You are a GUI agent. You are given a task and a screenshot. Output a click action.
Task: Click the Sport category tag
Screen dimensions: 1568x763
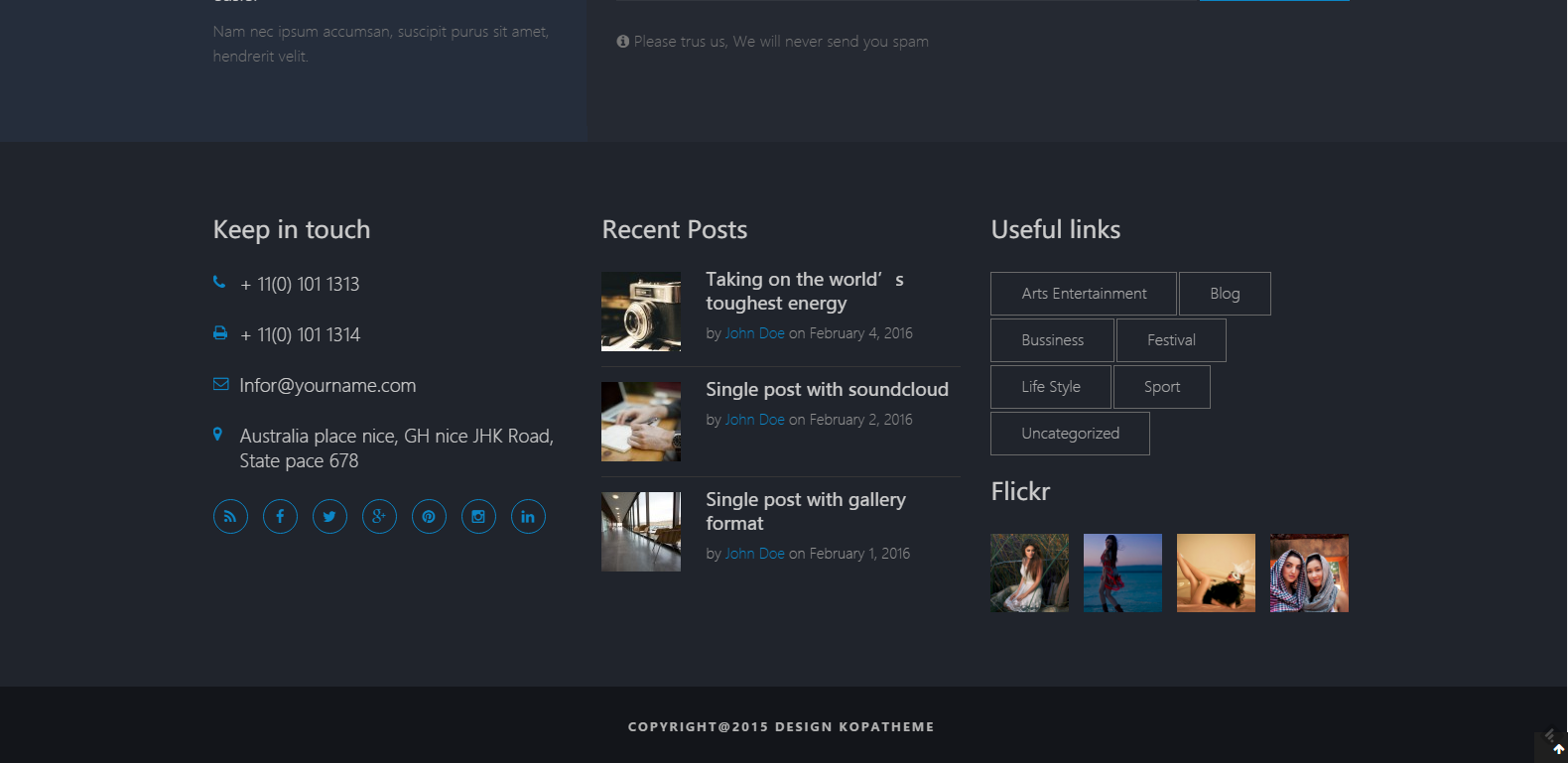pyautogui.click(x=1161, y=387)
